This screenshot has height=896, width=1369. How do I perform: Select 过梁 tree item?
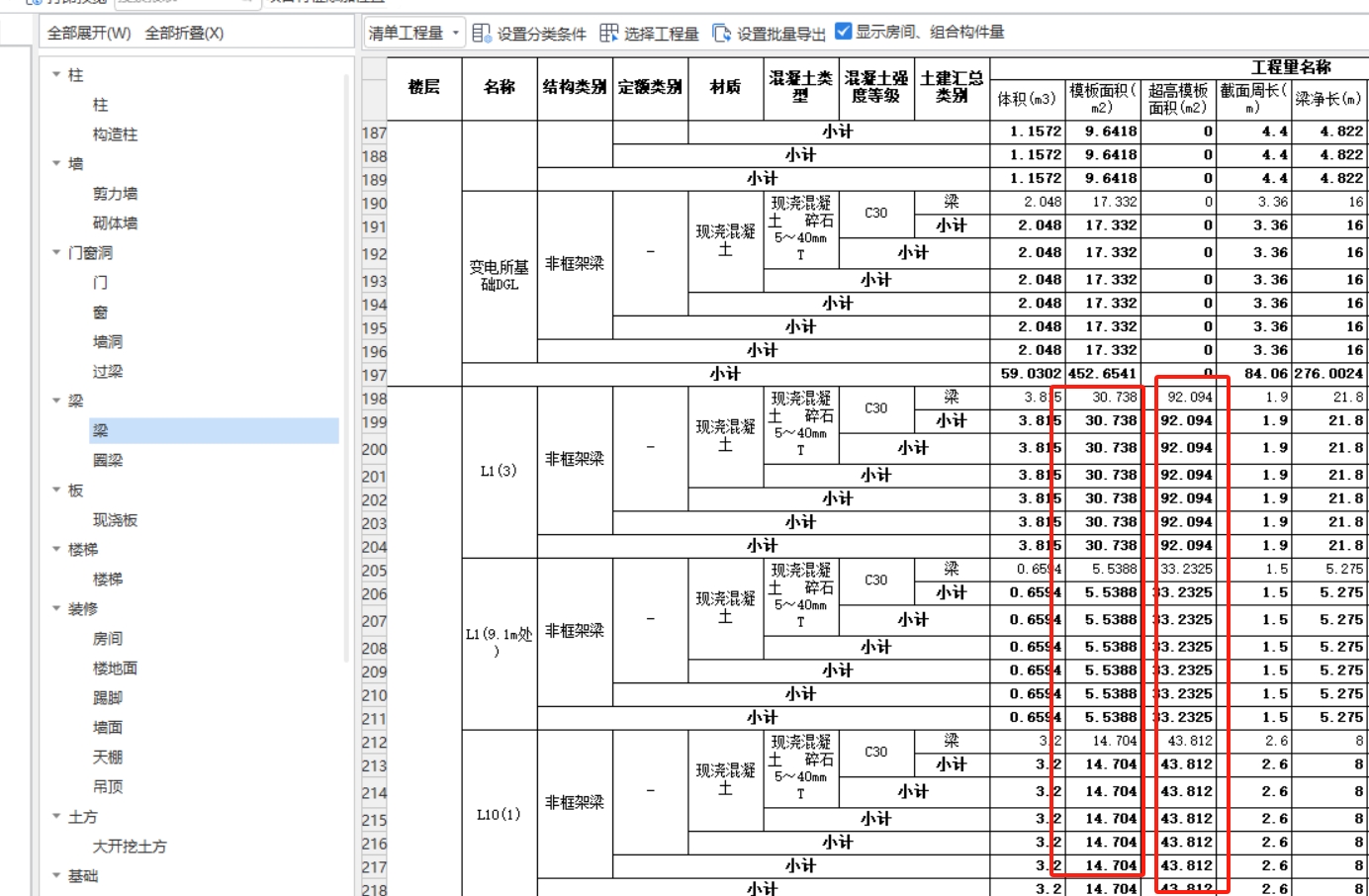tap(108, 372)
